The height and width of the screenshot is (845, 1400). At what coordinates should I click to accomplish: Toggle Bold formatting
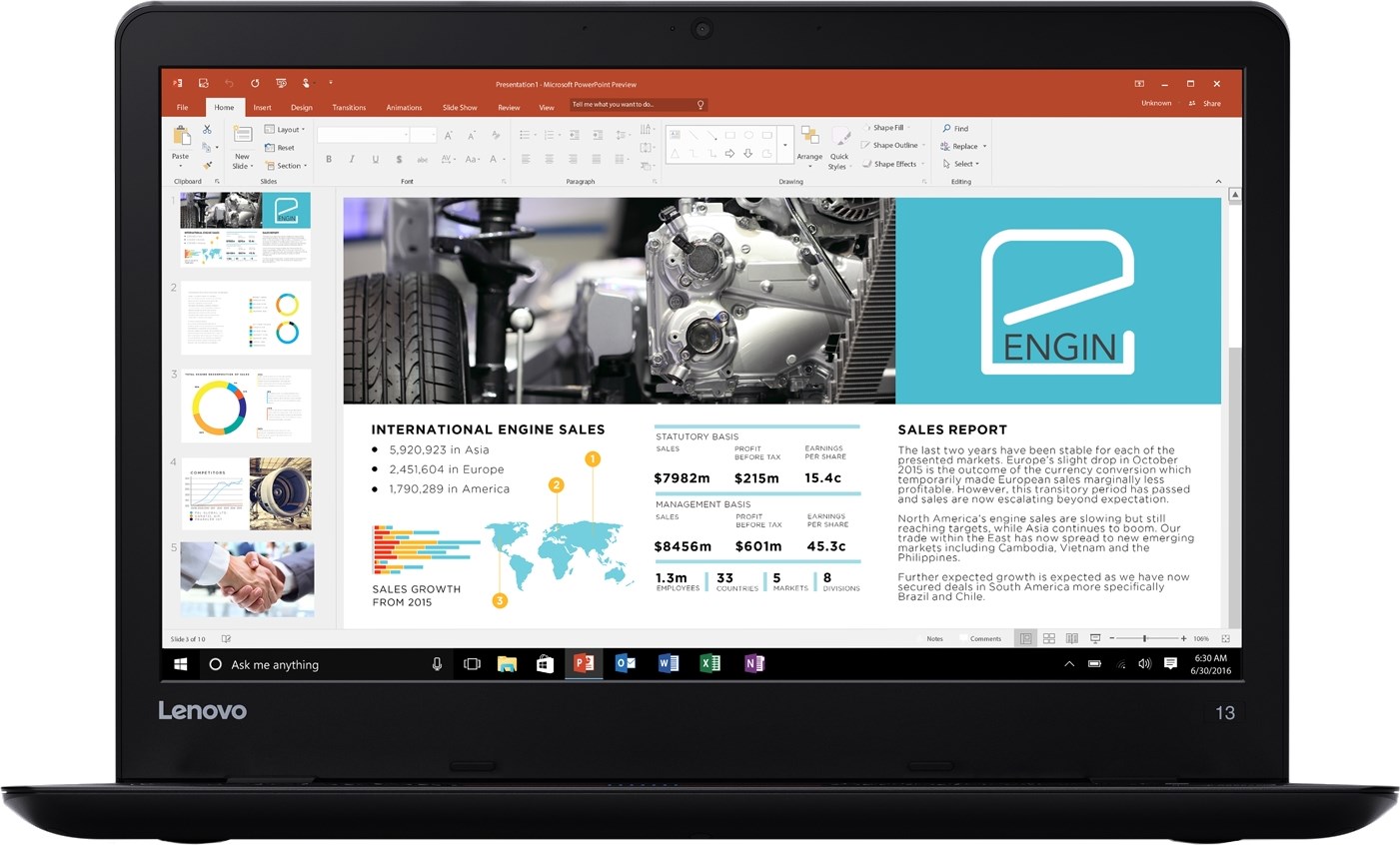pyautogui.click(x=329, y=160)
